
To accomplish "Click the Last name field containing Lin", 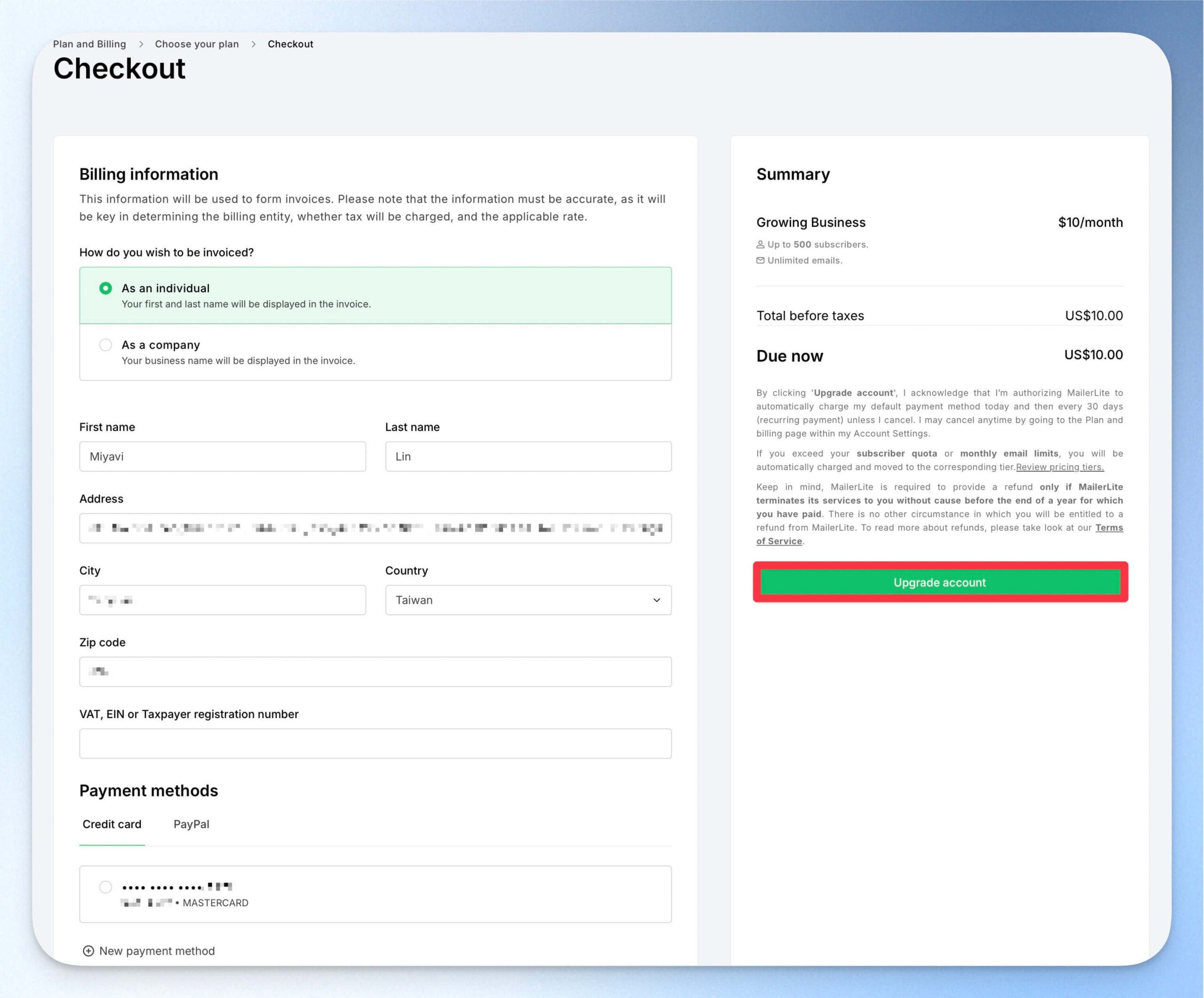I will (x=528, y=456).
